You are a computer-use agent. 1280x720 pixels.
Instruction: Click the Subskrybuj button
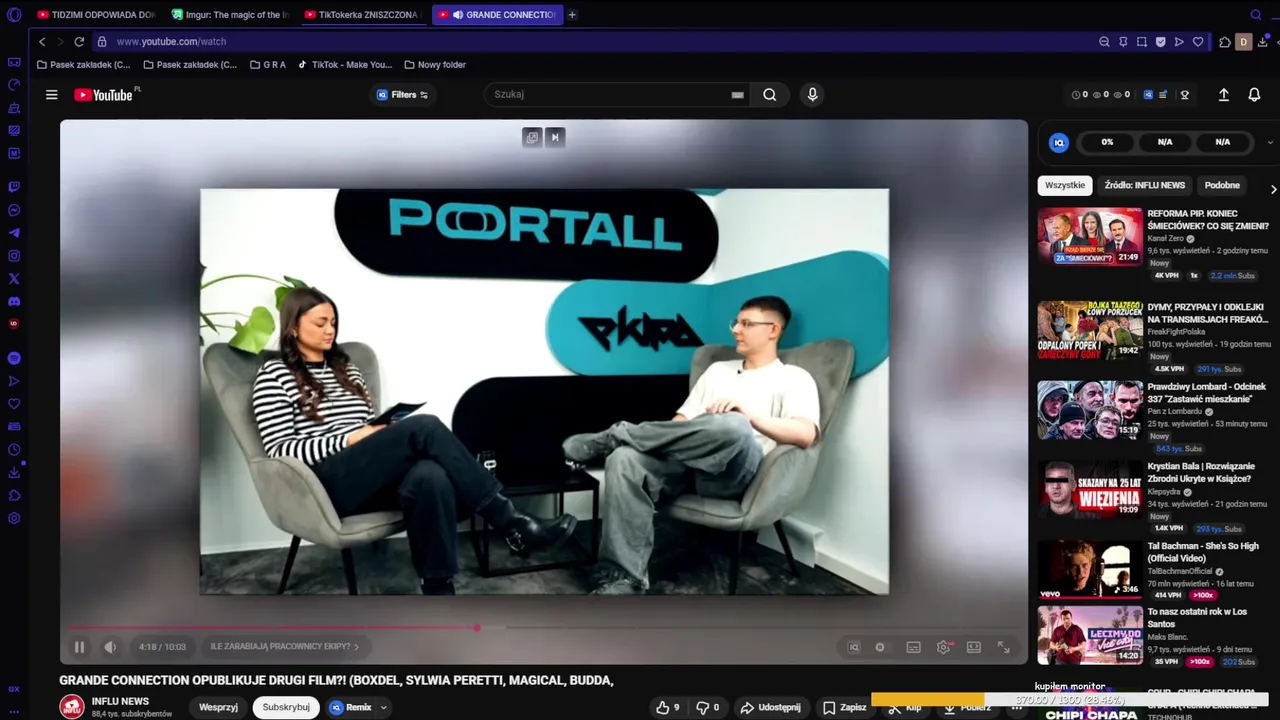pyautogui.click(x=286, y=707)
